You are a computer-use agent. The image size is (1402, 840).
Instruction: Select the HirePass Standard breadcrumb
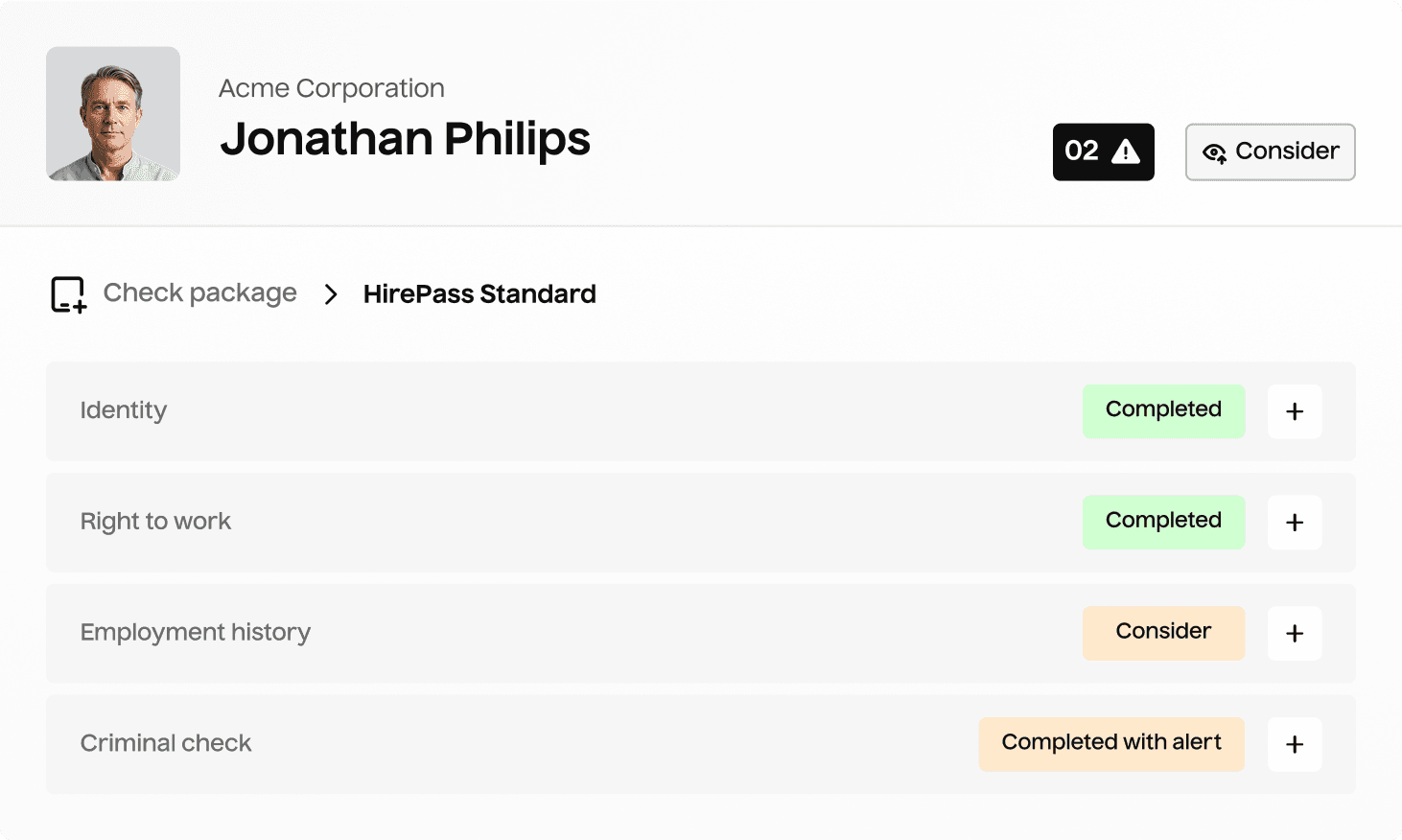point(479,294)
